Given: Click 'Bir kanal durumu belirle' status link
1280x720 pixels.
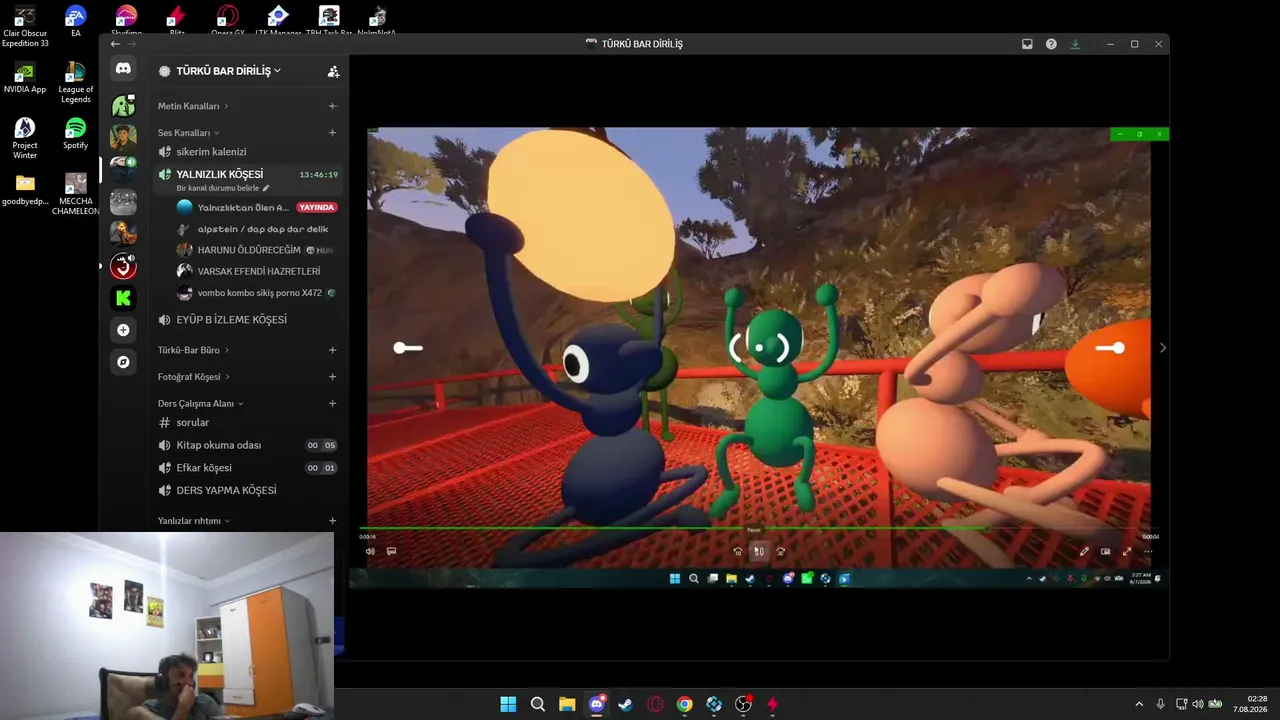Looking at the screenshot, I should pyautogui.click(x=218, y=188).
